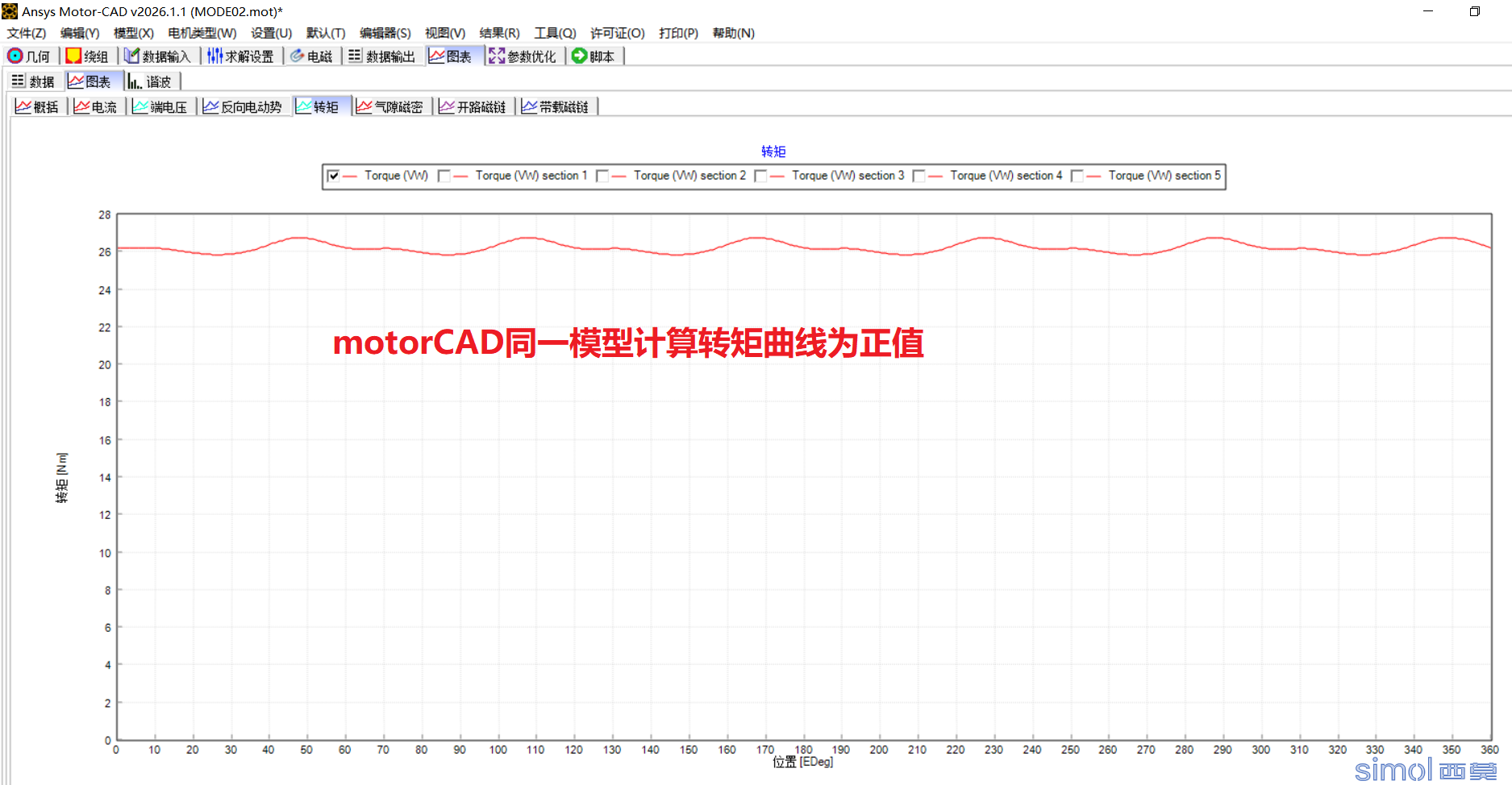1512x785 pixels.
Task: Enable Torque (VW) section 1 checkbox
Action: (444, 176)
